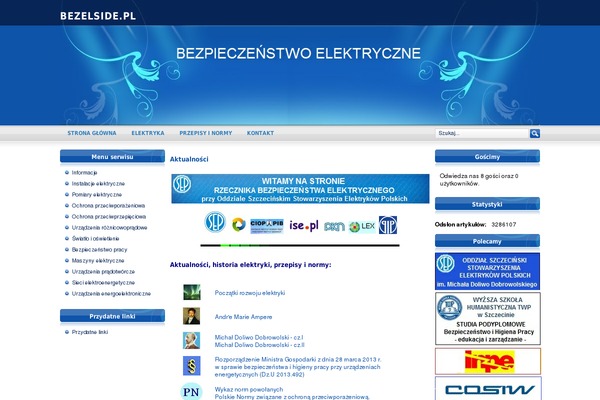Open the Kontakt page
Viewport: 600px width, 400px height.
point(260,133)
